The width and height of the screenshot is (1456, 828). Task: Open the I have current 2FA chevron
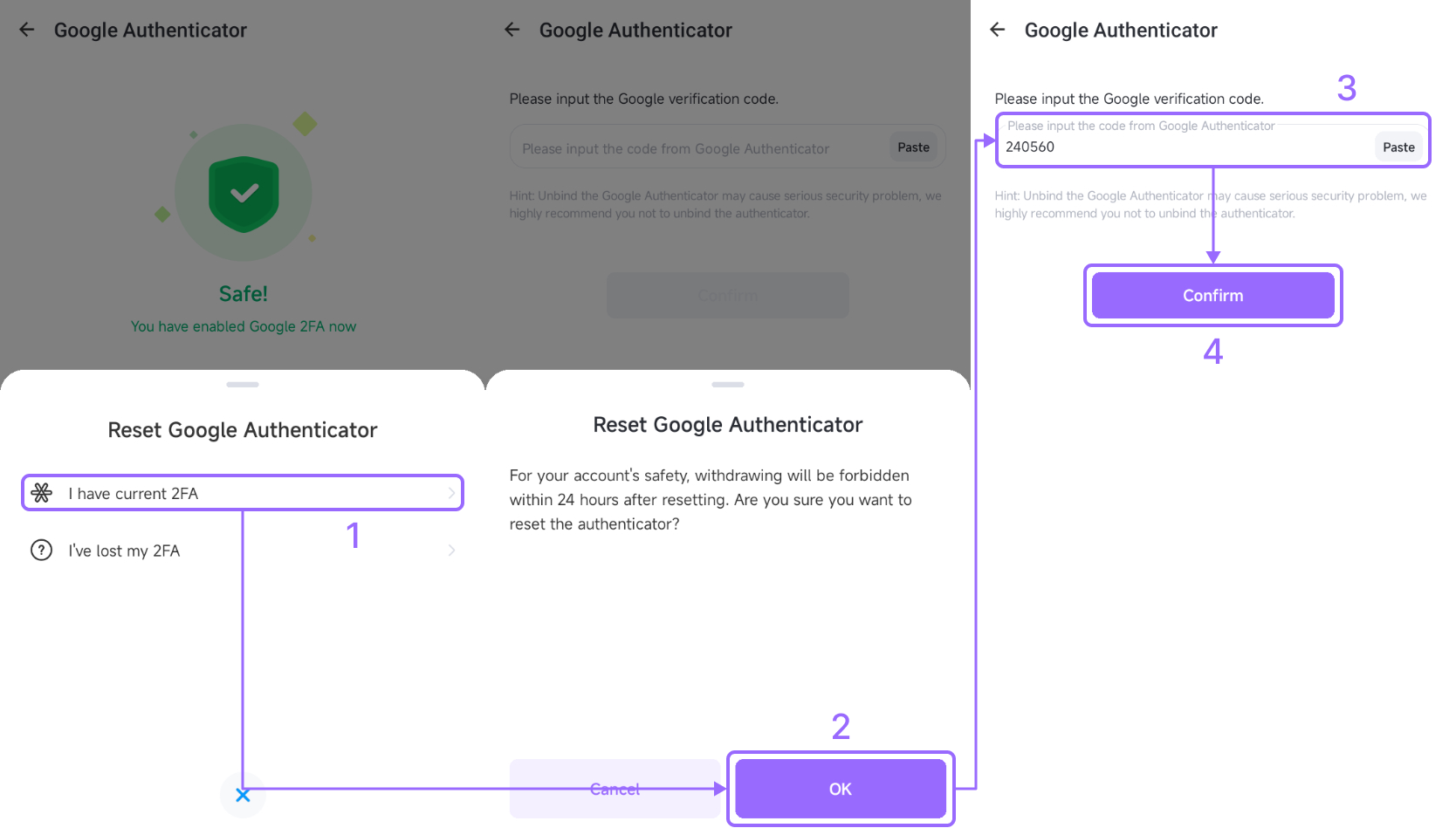[451, 493]
